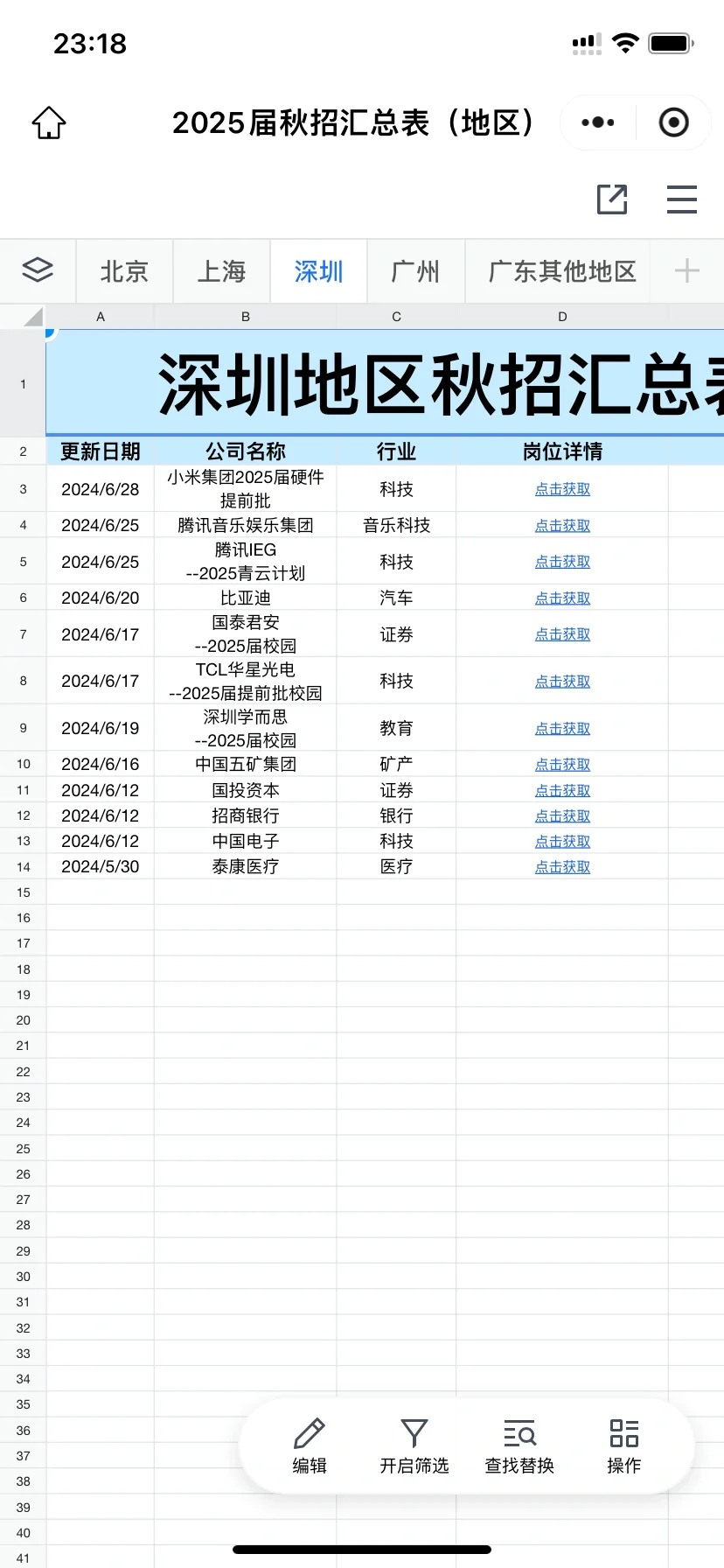Open 点击获取 link for 招商银行
This screenshot has height=1568, width=724.
click(x=562, y=815)
